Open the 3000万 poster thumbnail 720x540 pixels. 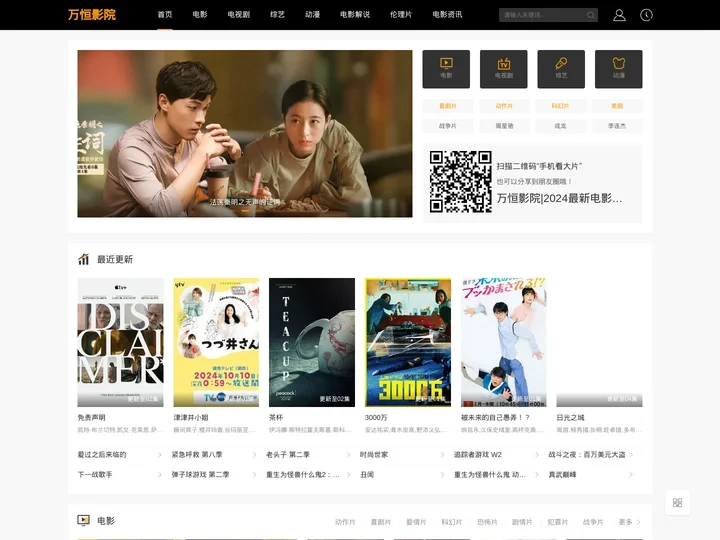[x=408, y=342]
